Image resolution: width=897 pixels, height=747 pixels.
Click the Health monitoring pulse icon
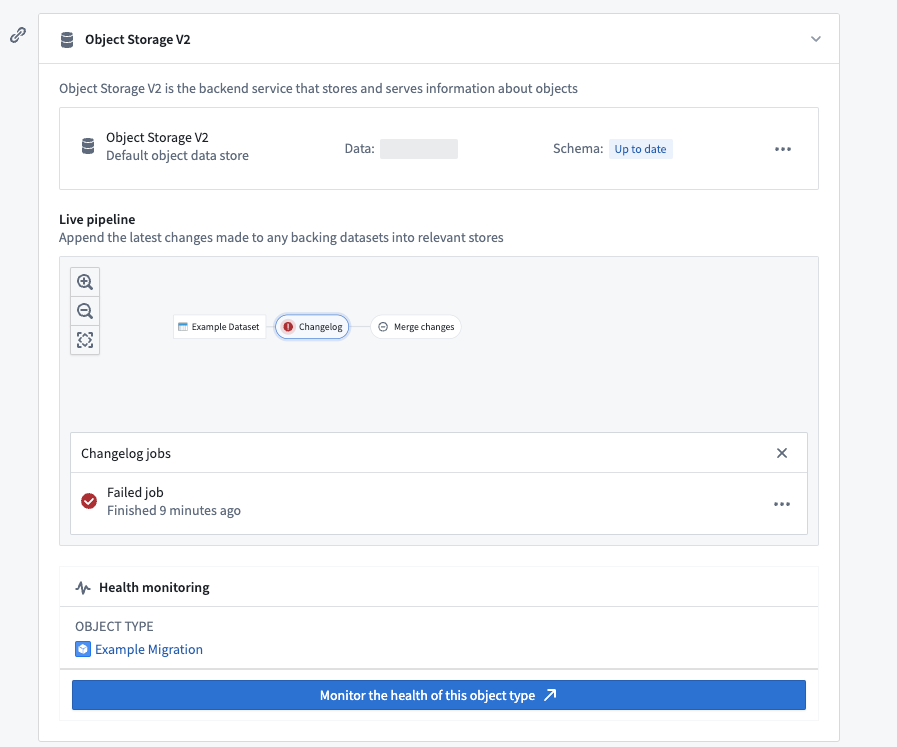click(x=83, y=587)
